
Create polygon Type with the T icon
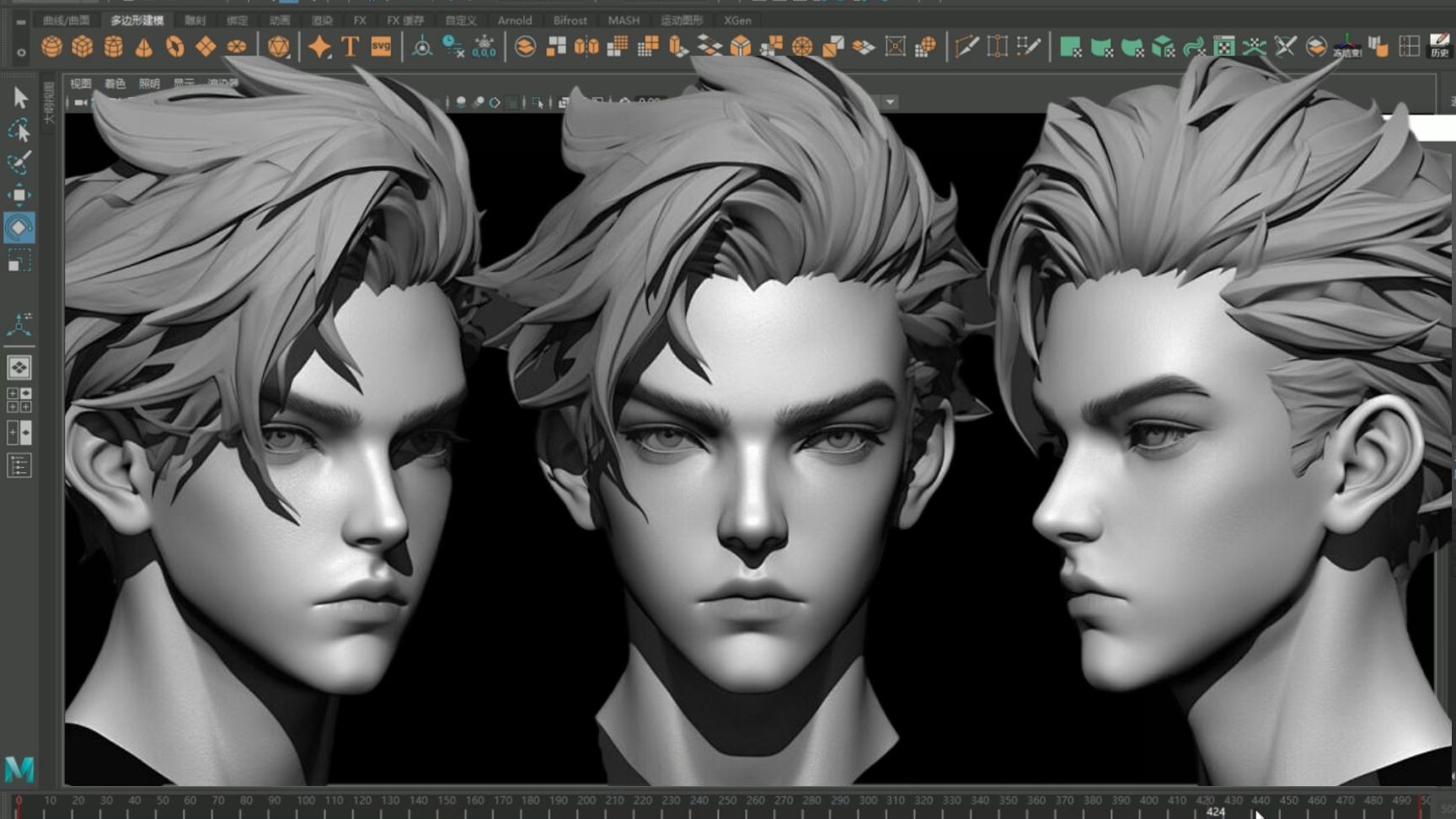coord(350,46)
